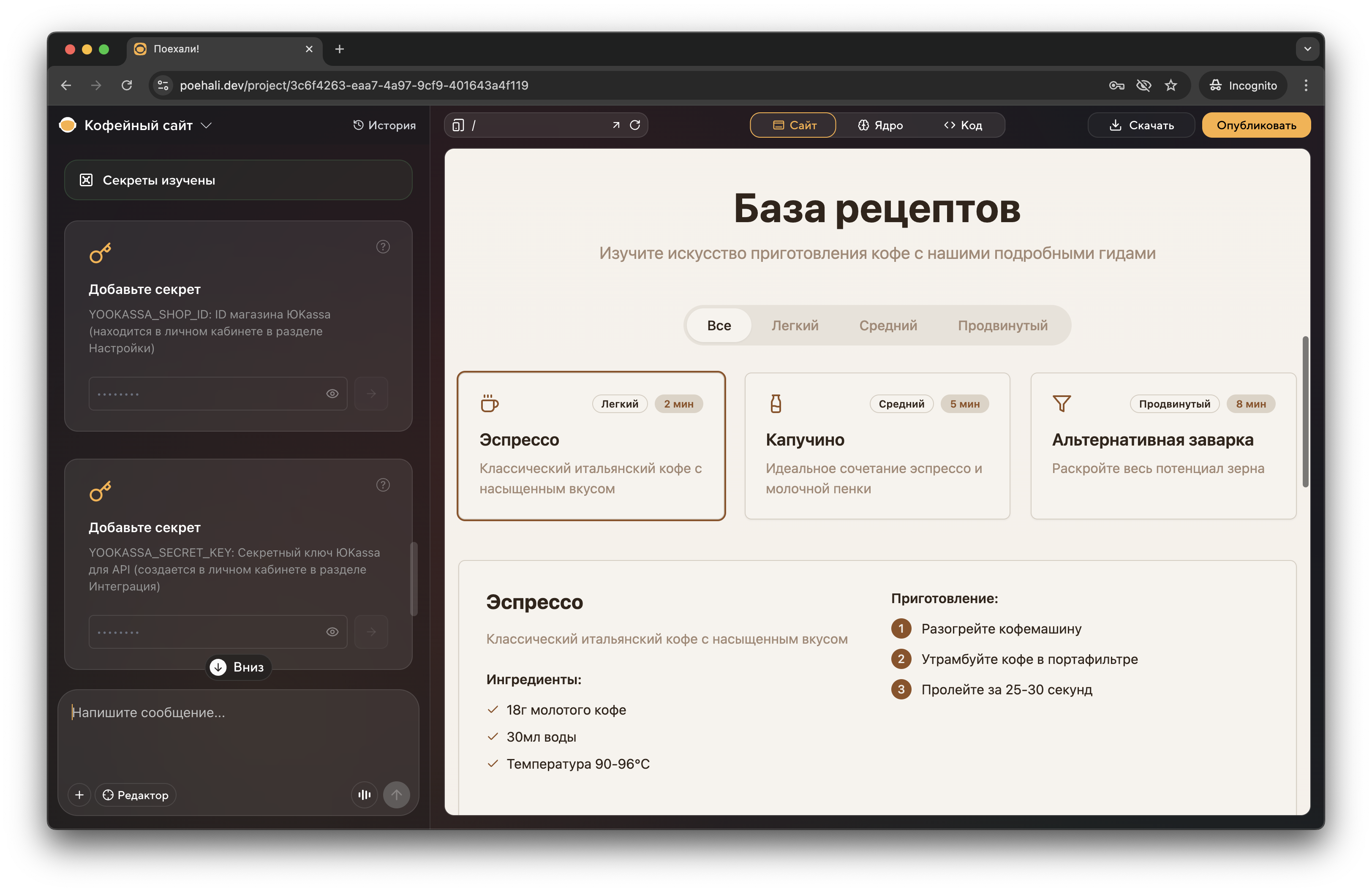Open the 'Редактор' mode selector
Viewport: 1372px width, 892px height.
tap(136, 794)
